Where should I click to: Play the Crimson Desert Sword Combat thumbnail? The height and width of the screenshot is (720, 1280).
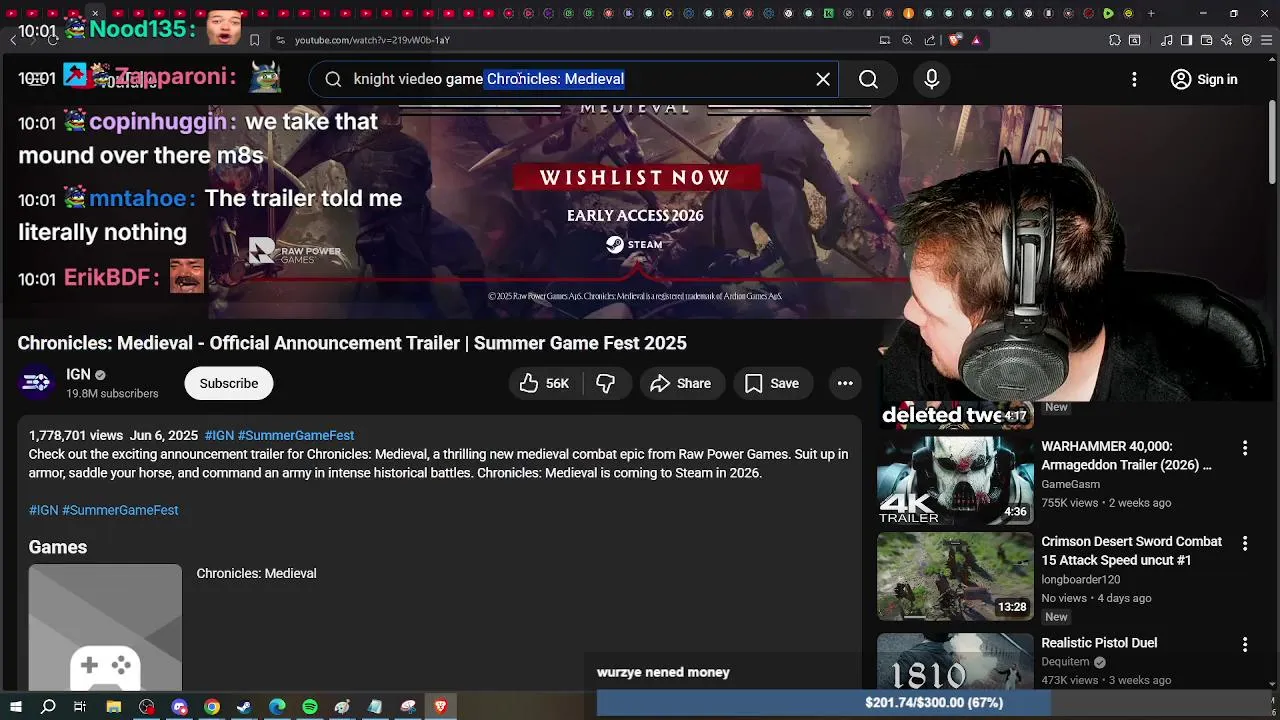pos(955,576)
